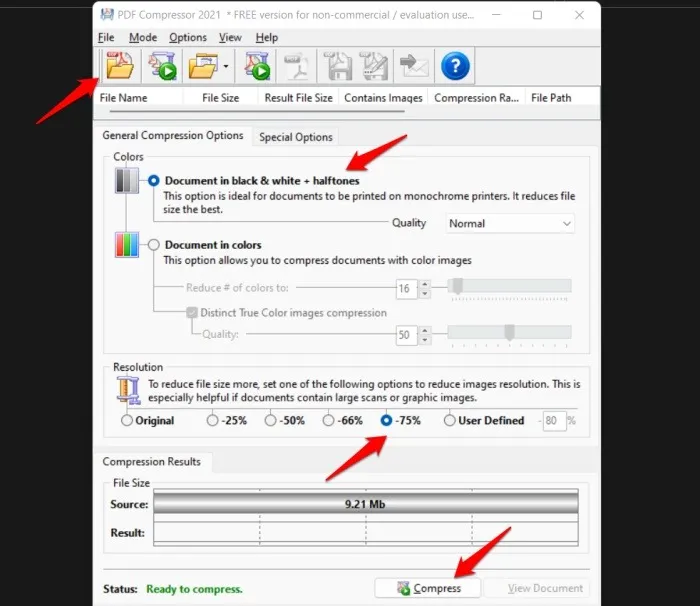Click the true color Quality slider handle
Screen dimensions: 700x606
tap(509, 332)
